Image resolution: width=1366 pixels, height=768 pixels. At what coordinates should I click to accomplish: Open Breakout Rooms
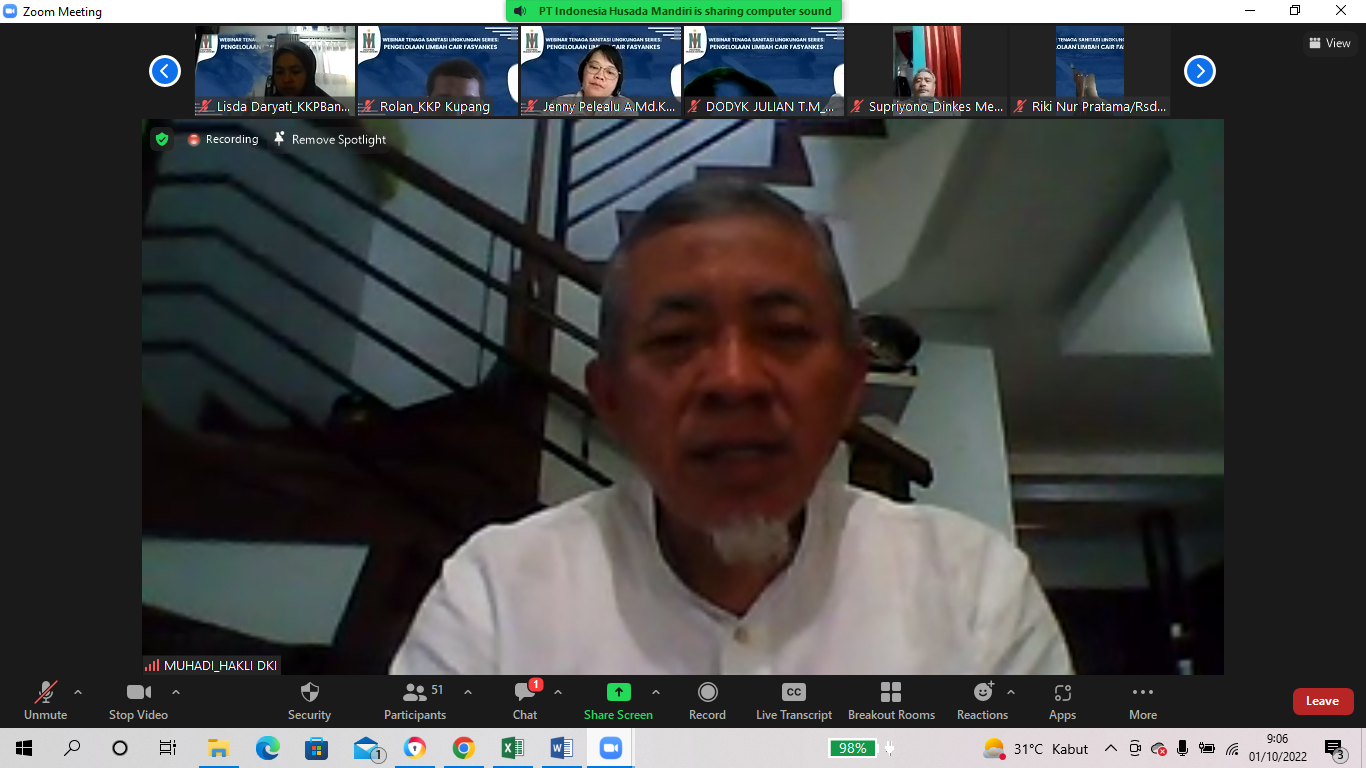click(x=891, y=701)
